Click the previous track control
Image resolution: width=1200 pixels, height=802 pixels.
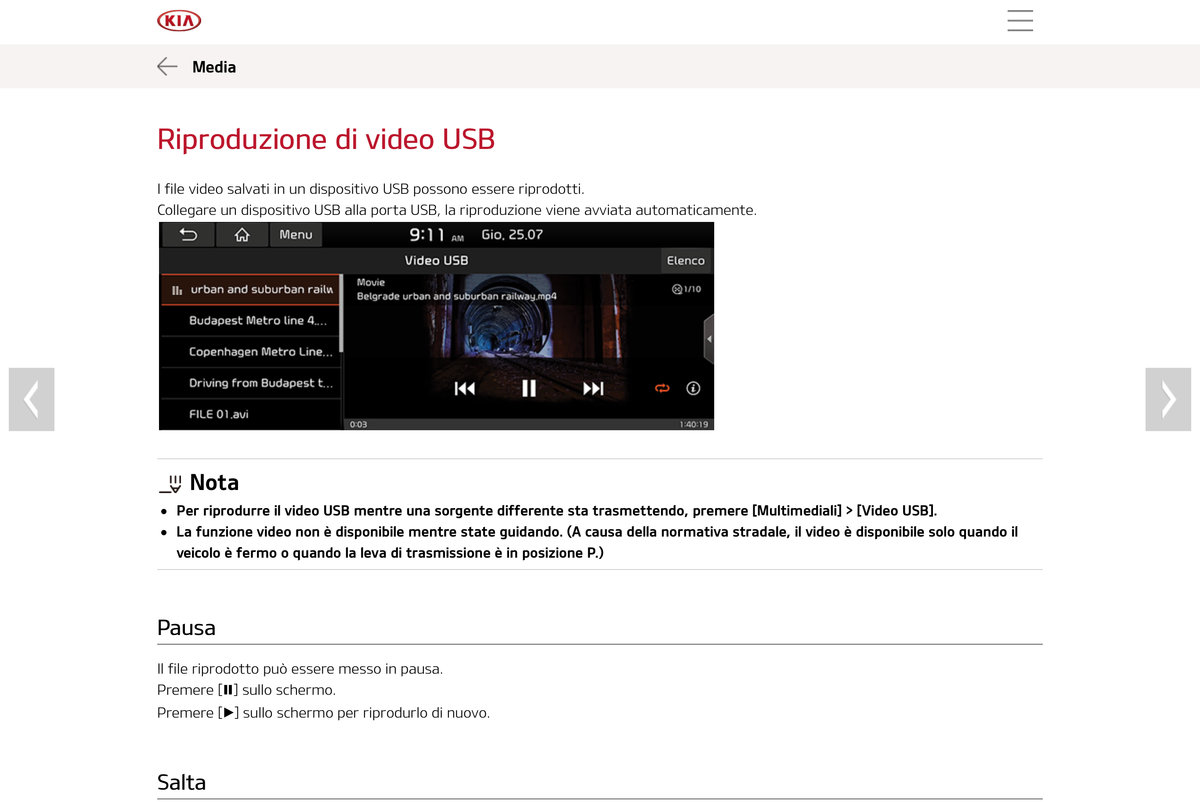click(465, 389)
